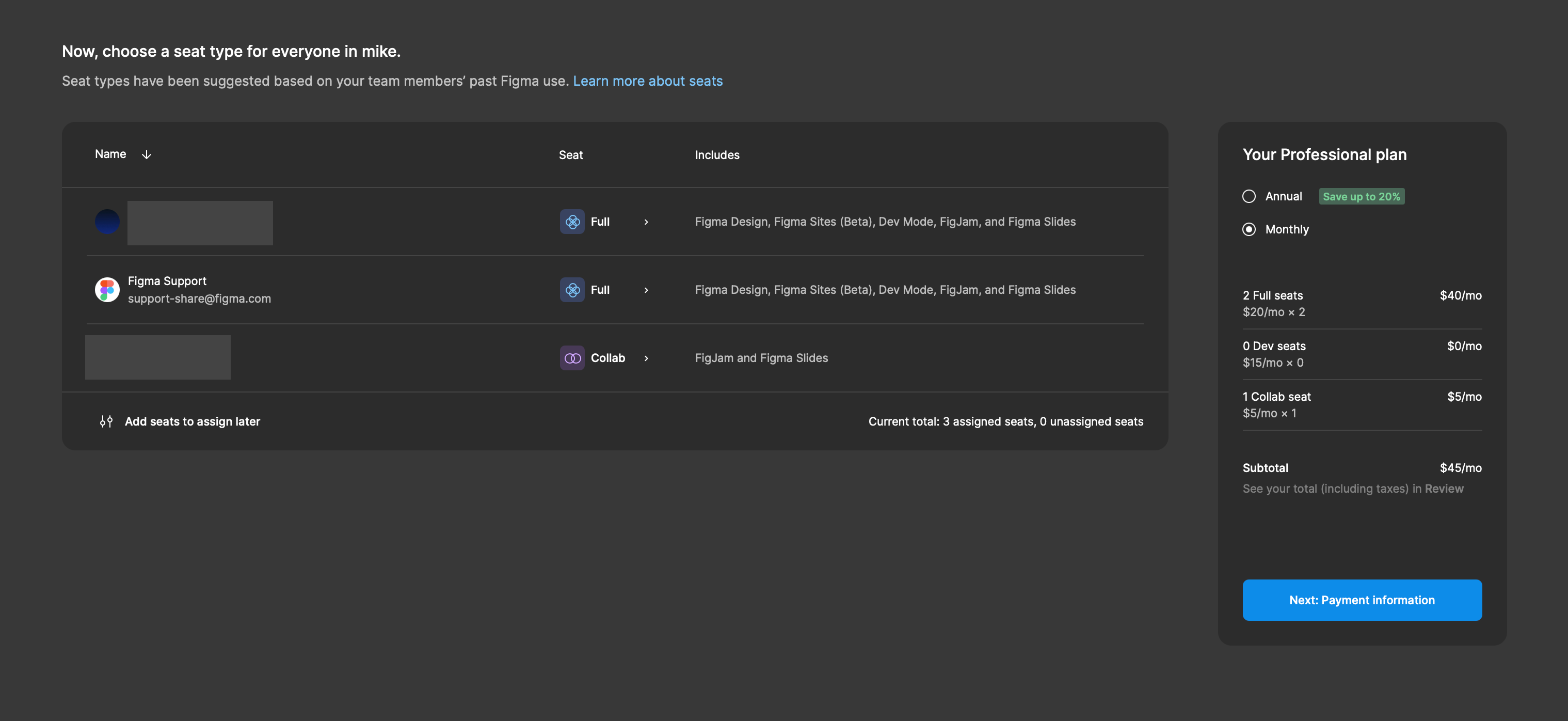This screenshot has height=721, width=1568.
Task: Click the $5/mo × 1 text
Action: (x=1269, y=413)
